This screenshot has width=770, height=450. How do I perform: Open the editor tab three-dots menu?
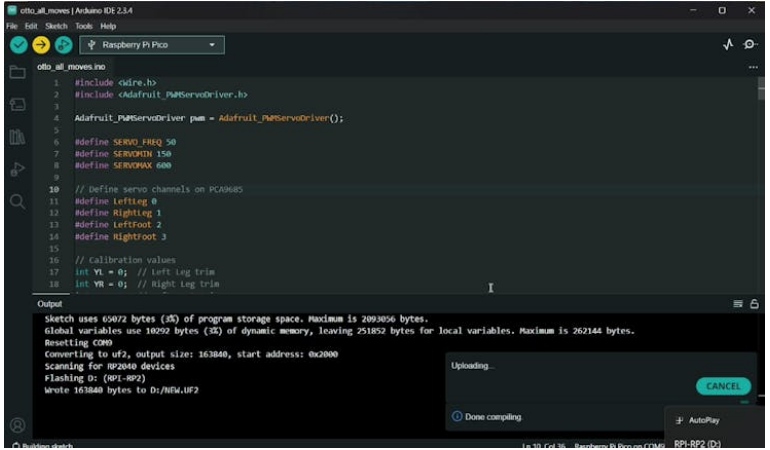(752, 66)
